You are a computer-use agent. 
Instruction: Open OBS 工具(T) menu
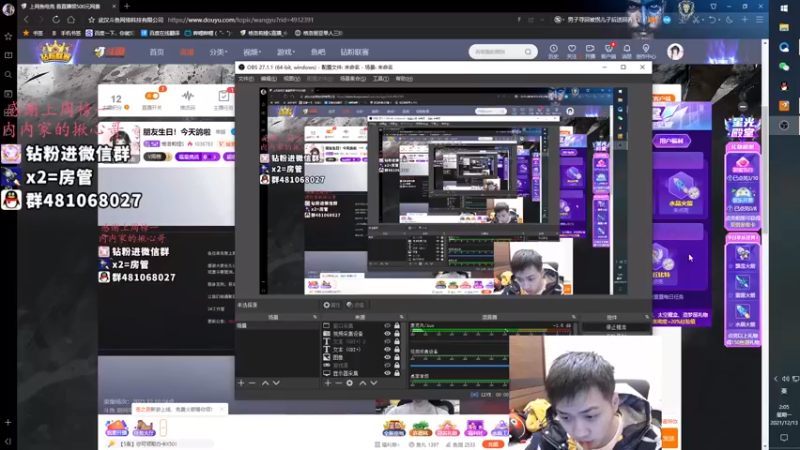(381, 79)
